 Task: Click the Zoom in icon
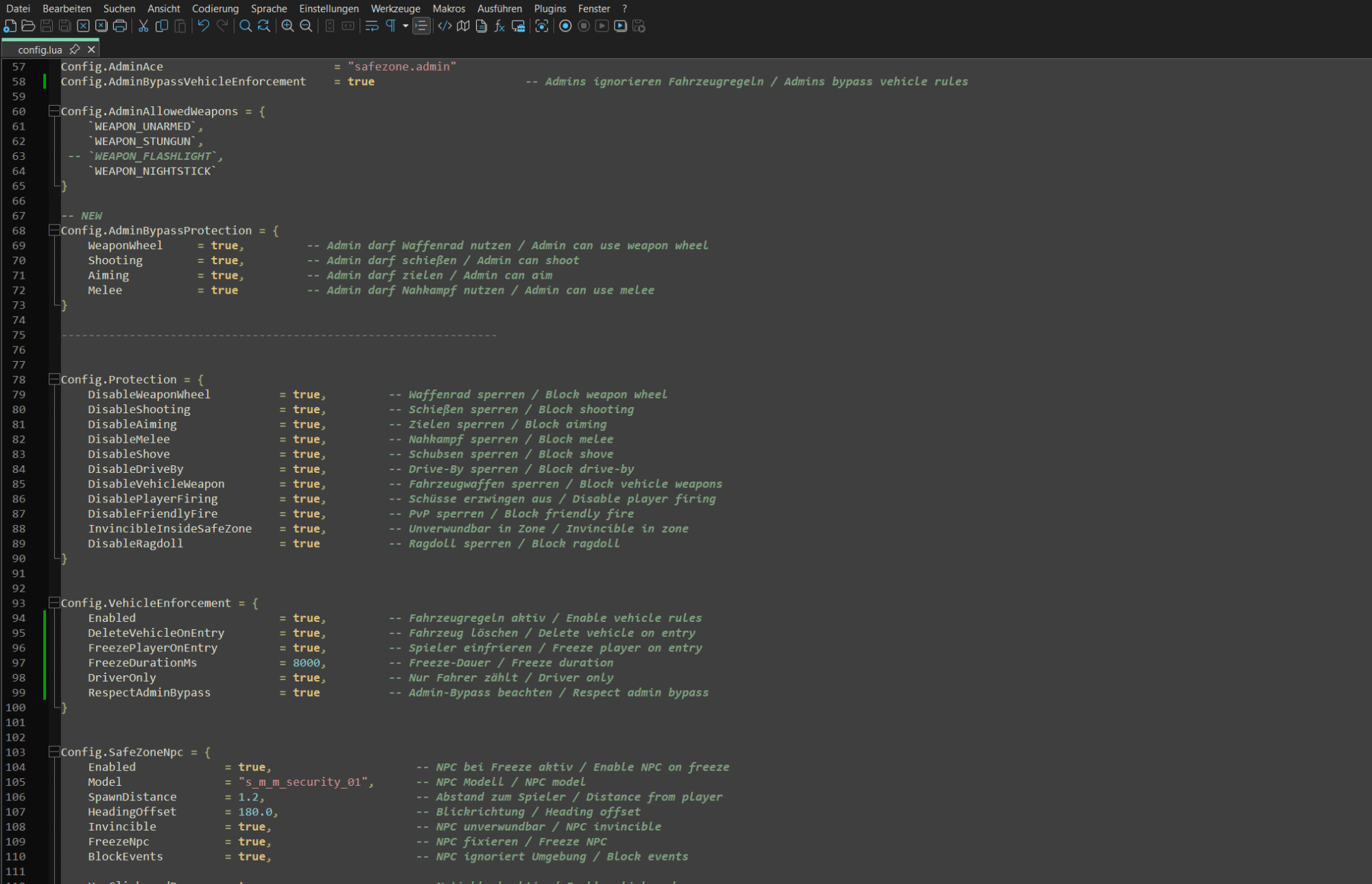287,26
